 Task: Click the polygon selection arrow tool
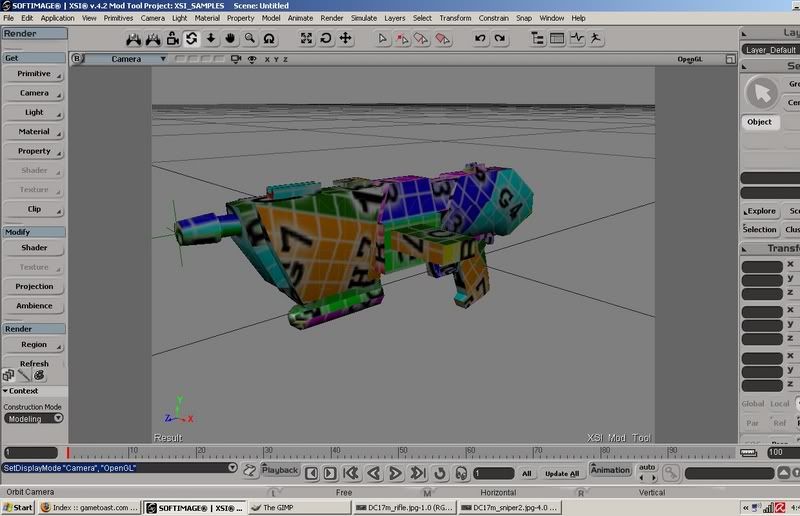point(442,38)
